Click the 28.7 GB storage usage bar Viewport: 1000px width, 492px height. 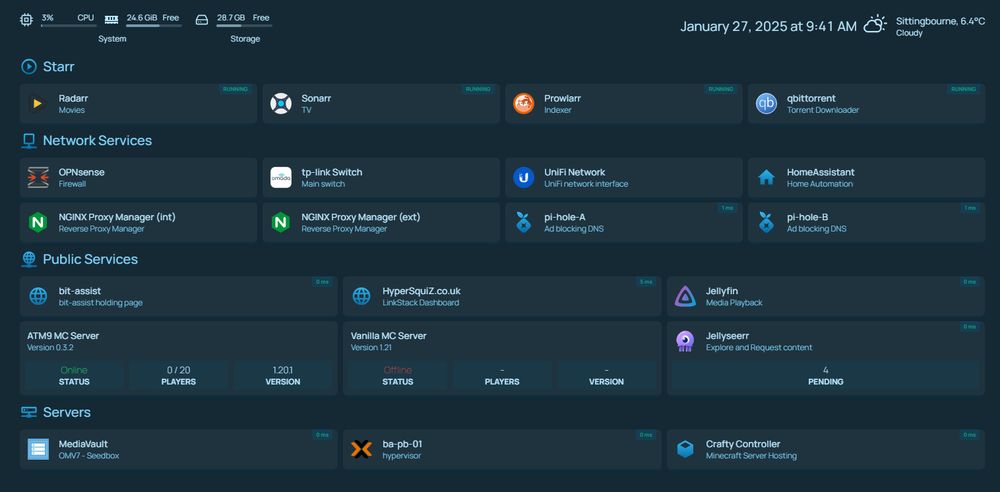click(x=244, y=26)
